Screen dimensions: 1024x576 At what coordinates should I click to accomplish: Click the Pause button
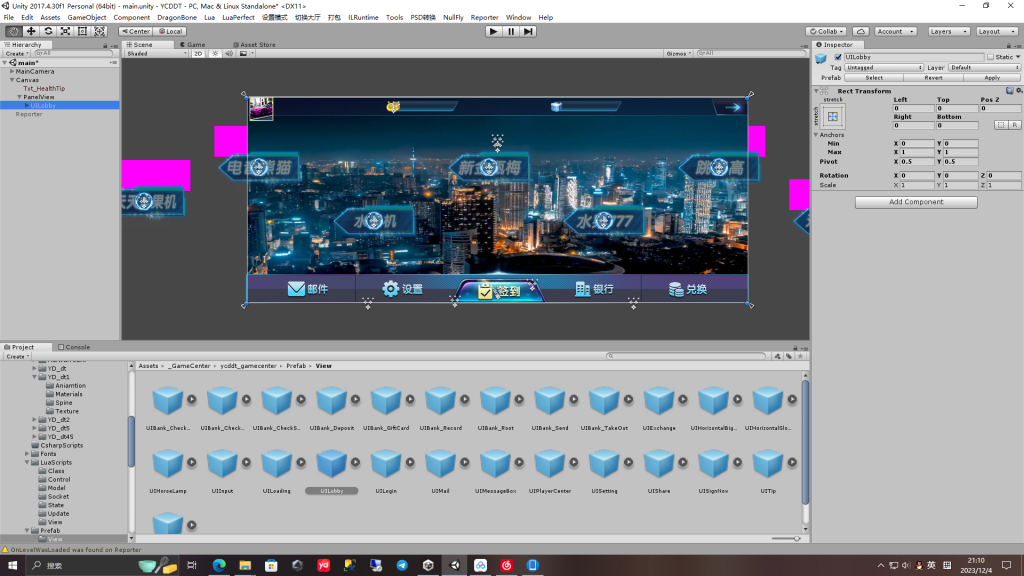pos(511,31)
